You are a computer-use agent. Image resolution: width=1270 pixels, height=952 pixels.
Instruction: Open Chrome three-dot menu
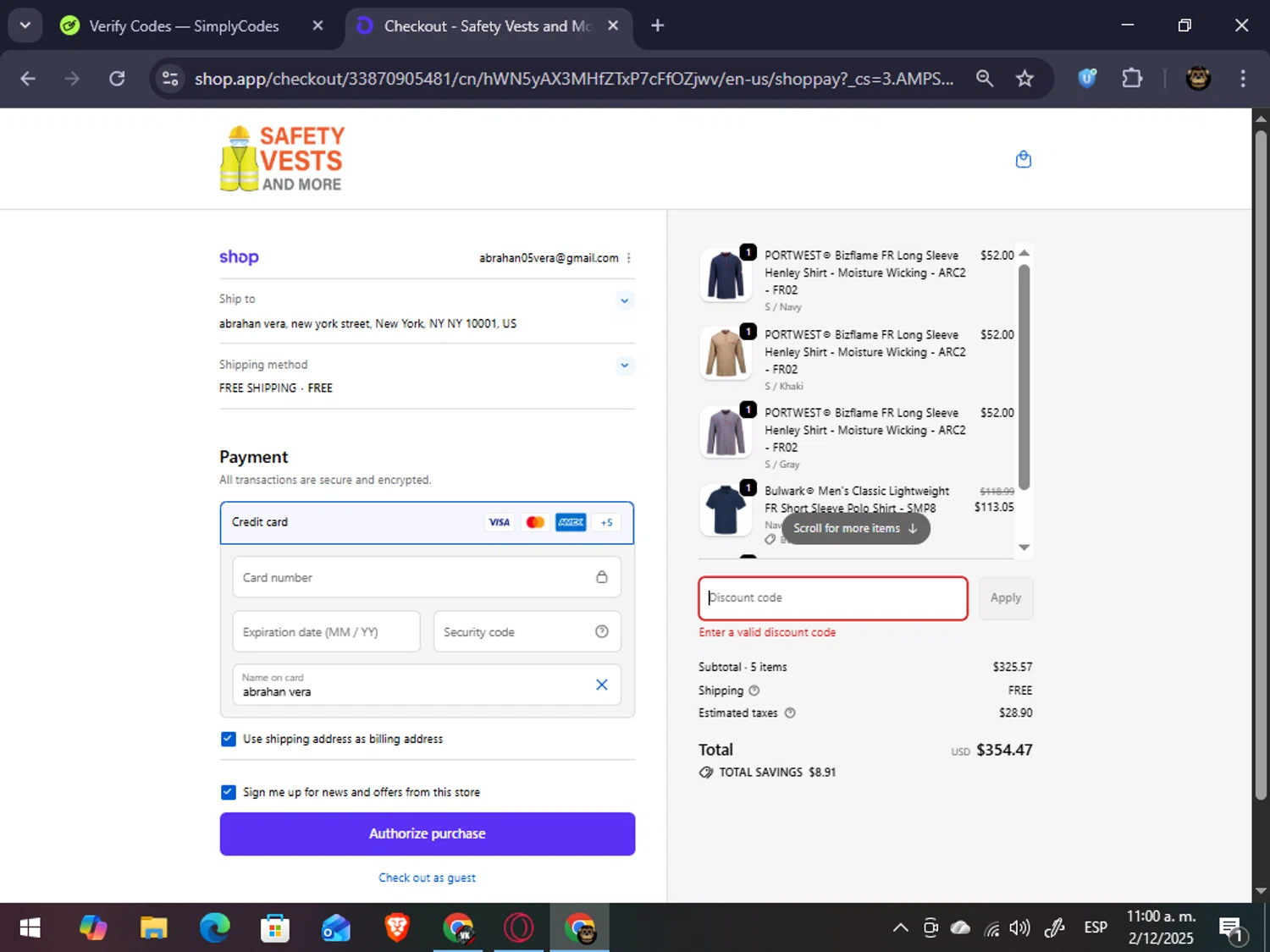tap(1242, 79)
